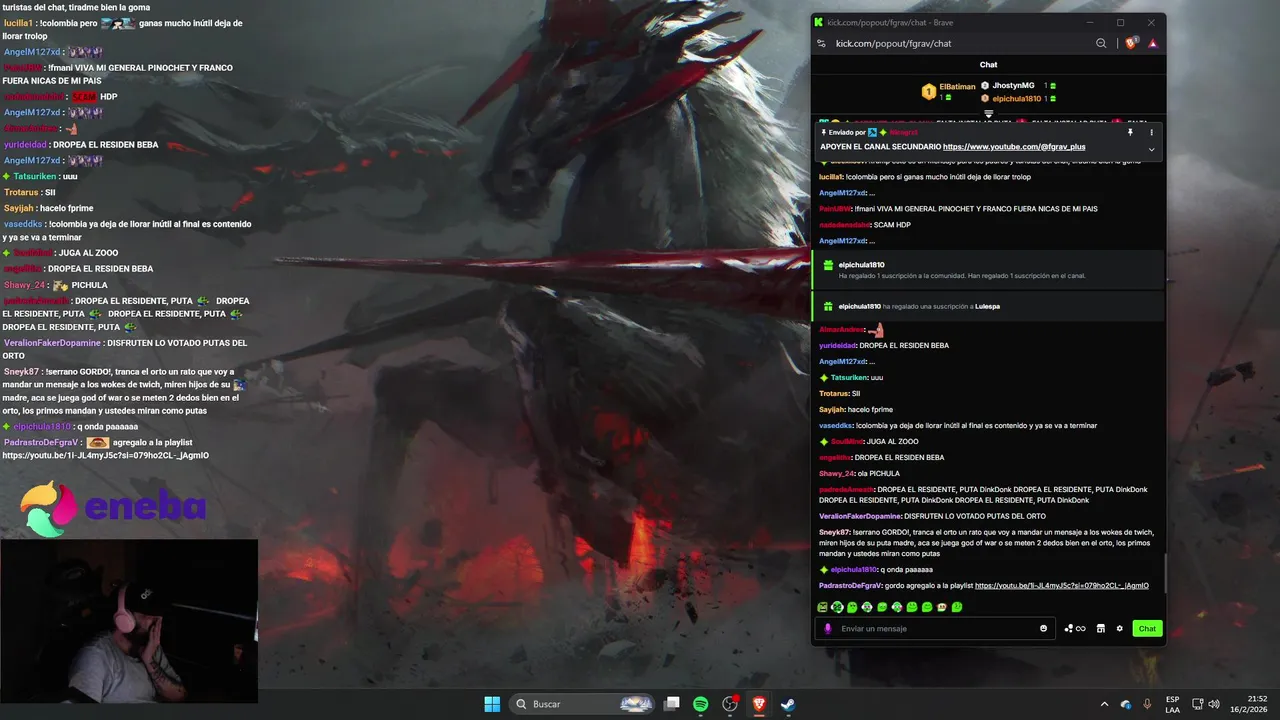Viewport: 1280px width, 720px height.
Task: Select the sixth quick emote in row
Action: point(898,607)
